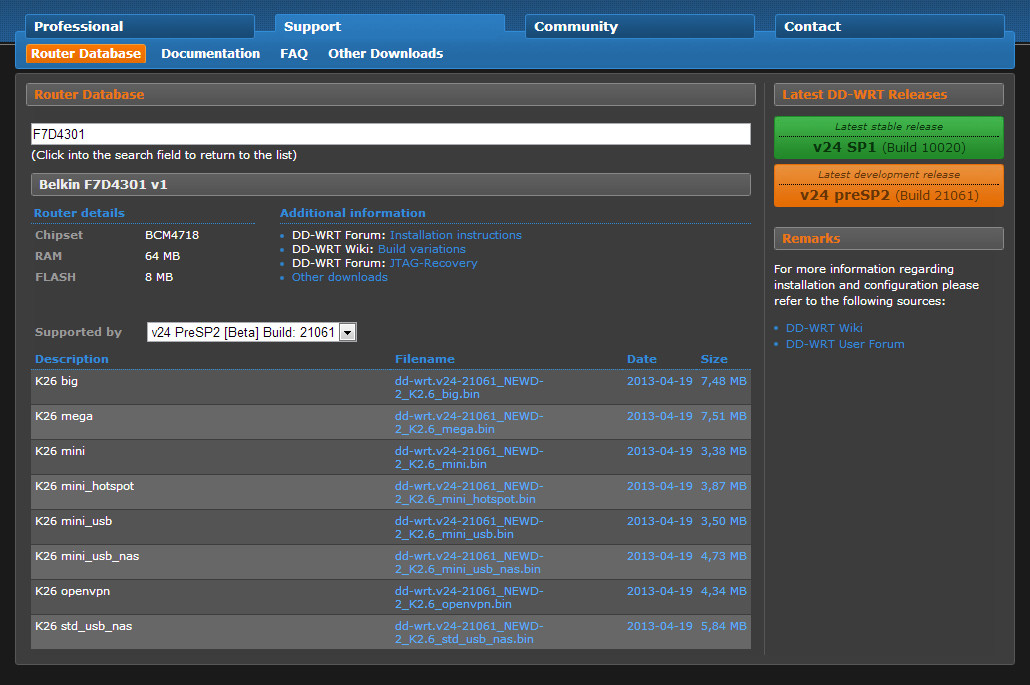Image resolution: width=1030 pixels, height=685 pixels.
Task: Click the Belkin F7D4301 v1 header bar
Action: tap(391, 185)
